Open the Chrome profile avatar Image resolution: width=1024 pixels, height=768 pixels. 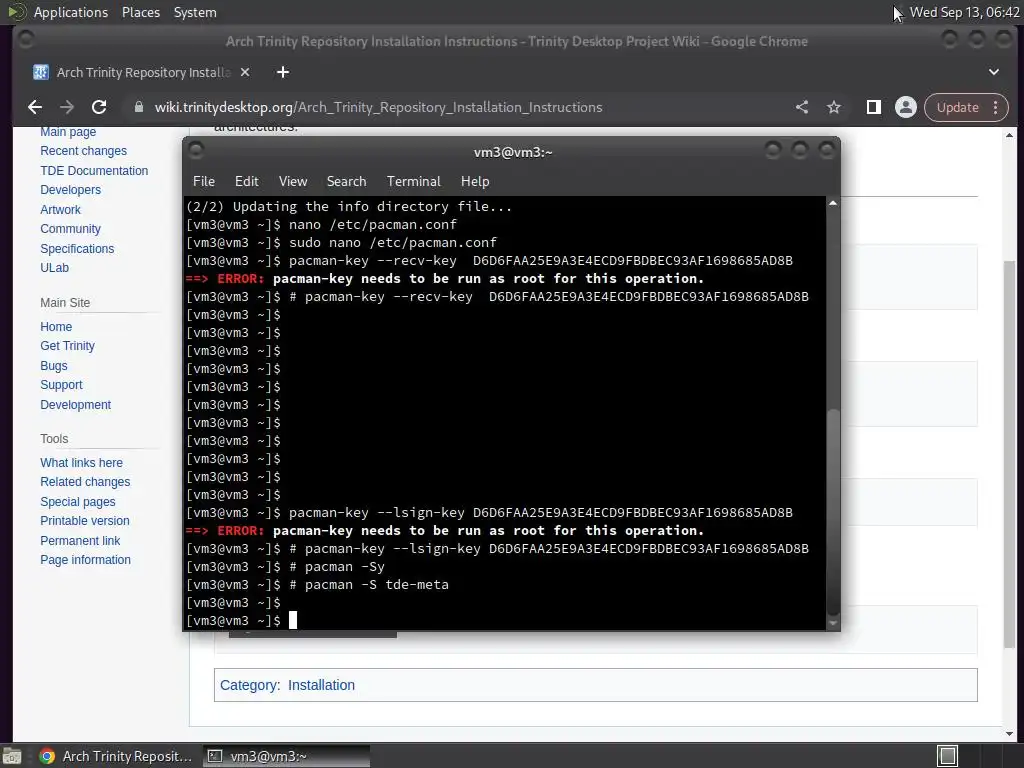[906, 107]
